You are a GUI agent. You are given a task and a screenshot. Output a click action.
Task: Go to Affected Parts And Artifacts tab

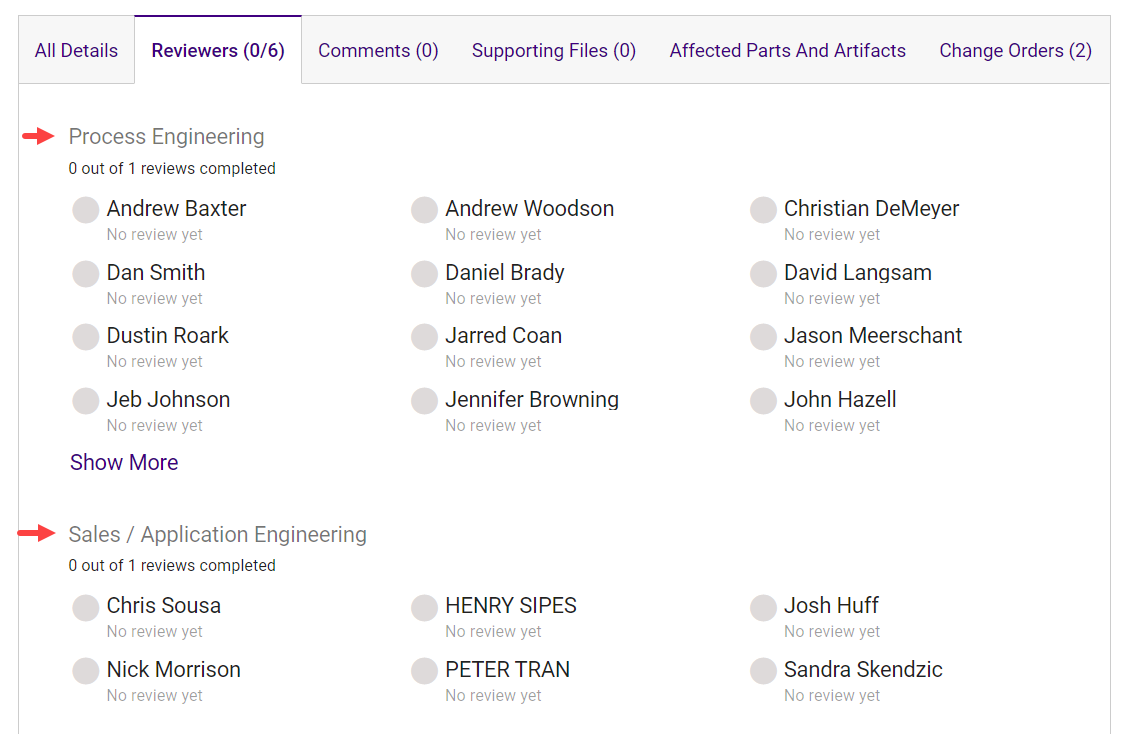pyautogui.click(x=787, y=50)
